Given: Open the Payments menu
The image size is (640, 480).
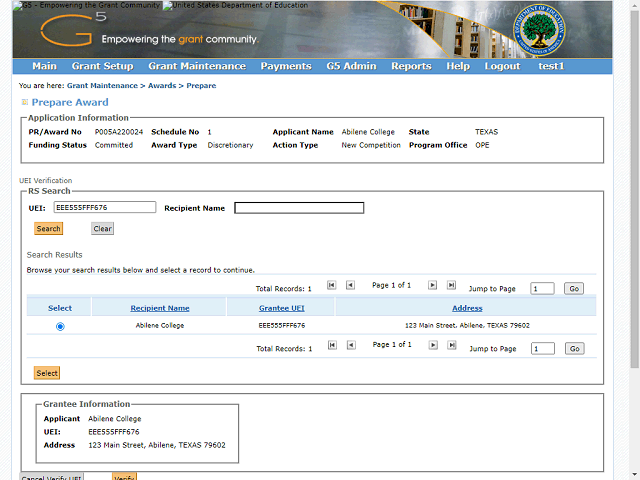Looking at the screenshot, I should [x=286, y=66].
